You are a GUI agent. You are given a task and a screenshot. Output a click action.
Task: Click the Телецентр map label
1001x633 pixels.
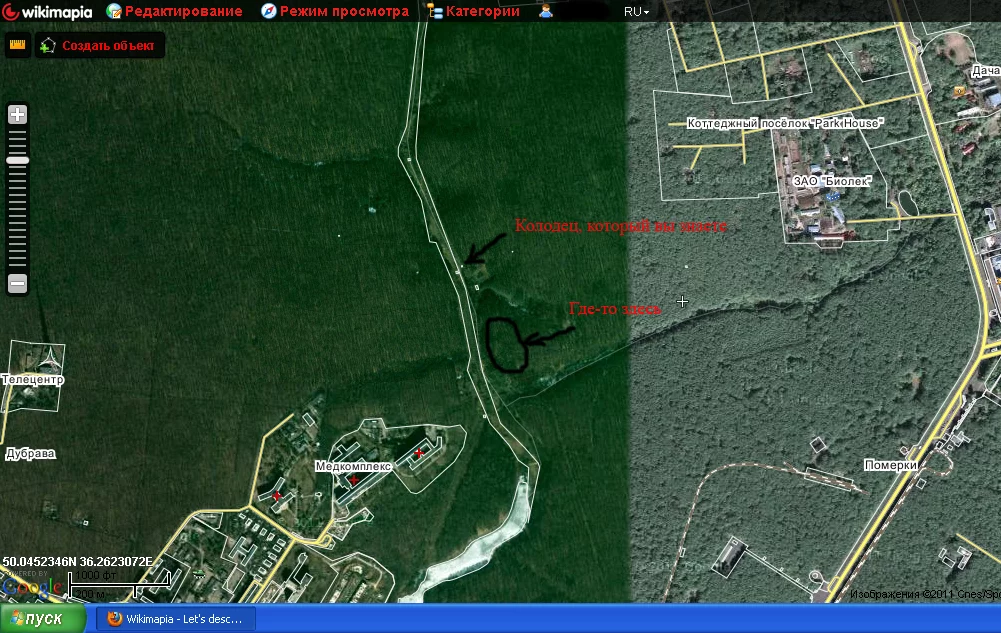(x=33, y=380)
